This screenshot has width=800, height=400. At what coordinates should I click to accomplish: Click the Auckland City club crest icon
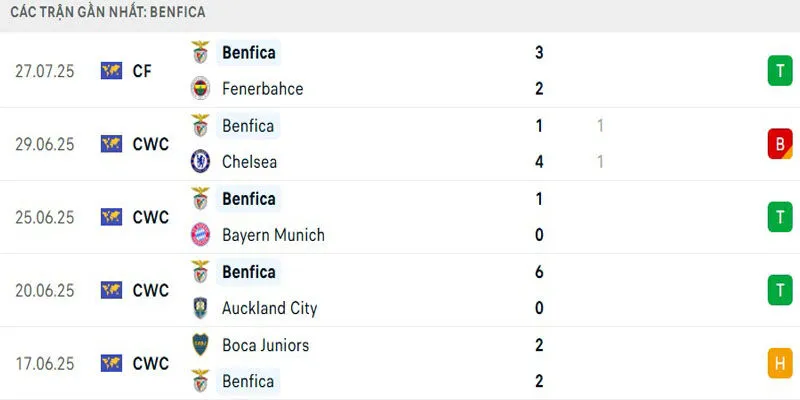[x=201, y=308]
